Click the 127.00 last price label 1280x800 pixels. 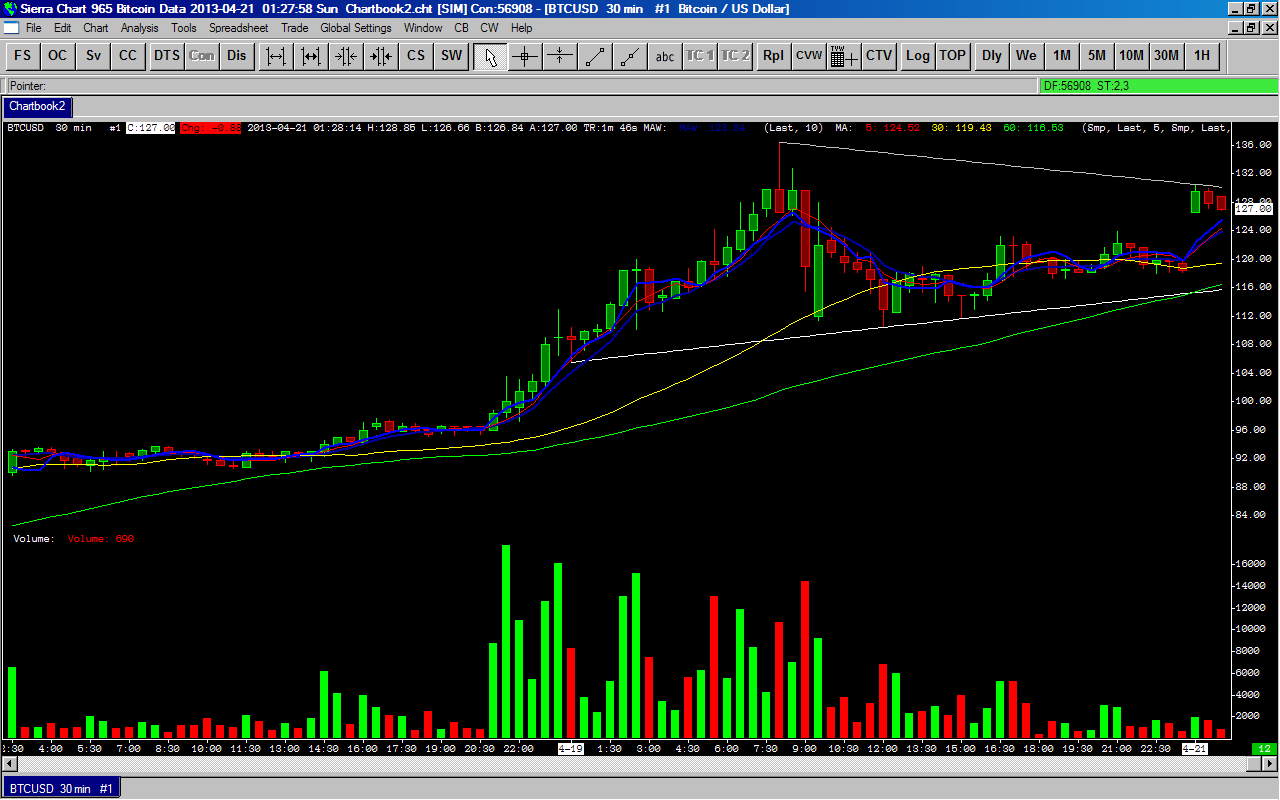coord(1253,208)
